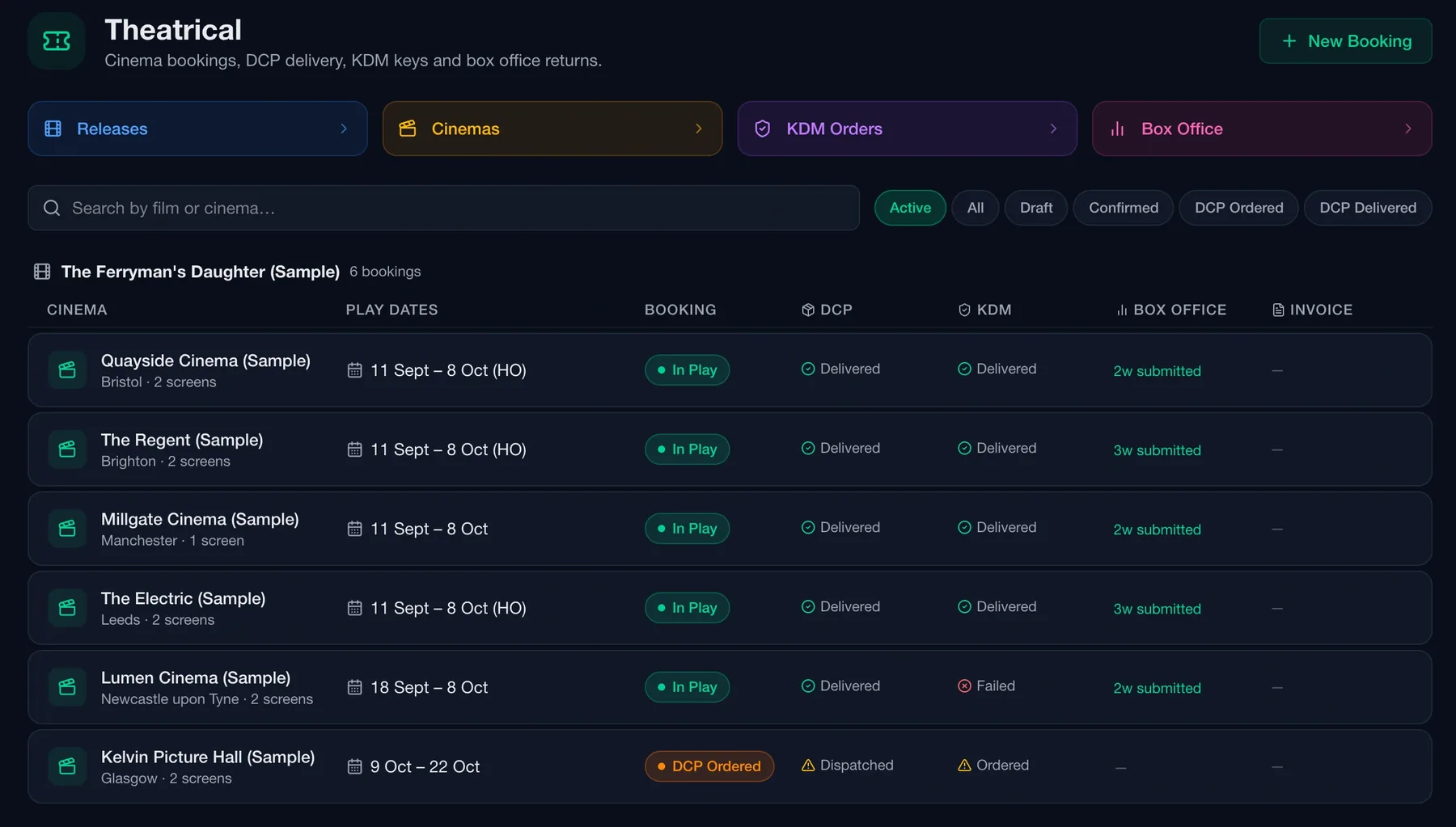Click the calendar icon in the Quayside row
The image size is (1456, 827).
pyautogui.click(x=354, y=370)
